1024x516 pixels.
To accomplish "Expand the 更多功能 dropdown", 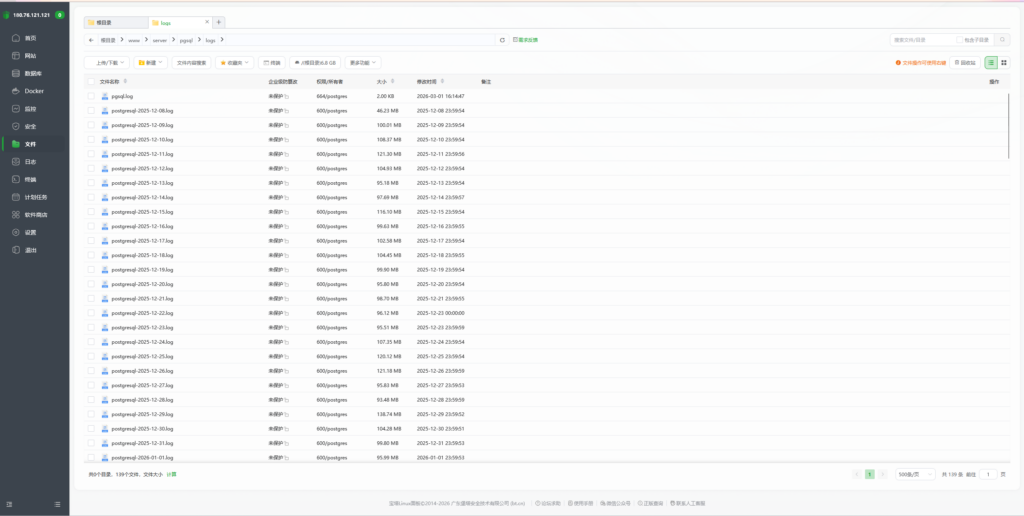I will point(362,62).
